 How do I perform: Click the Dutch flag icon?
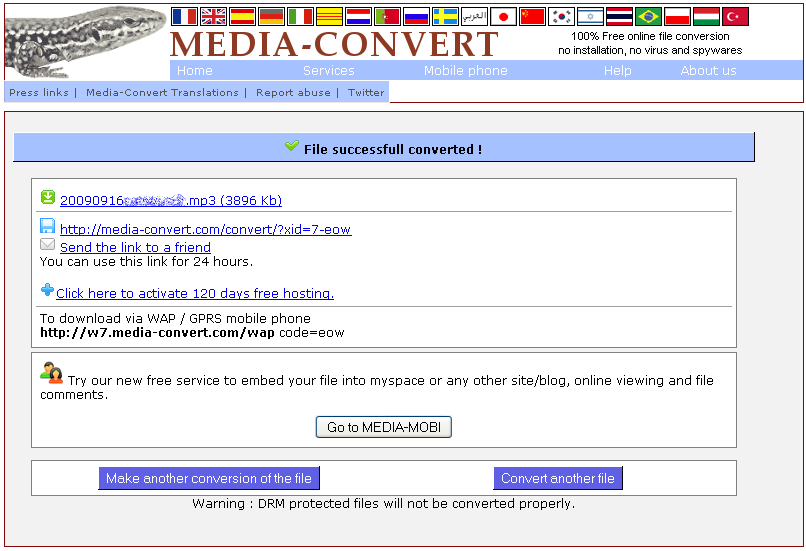point(358,16)
